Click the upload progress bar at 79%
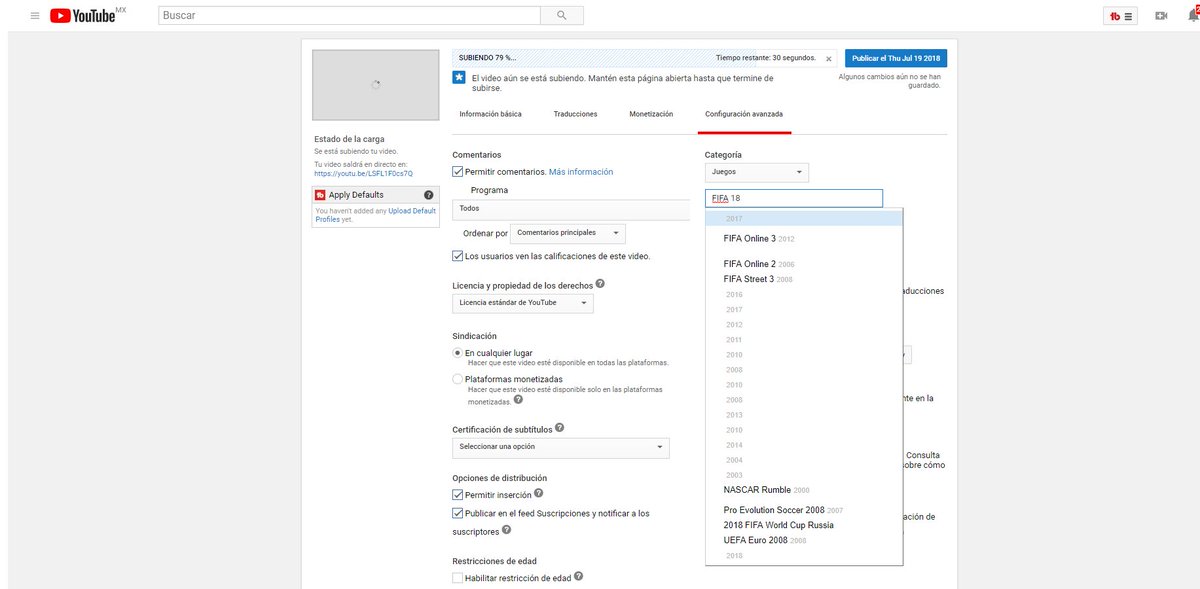This screenshot has width=1200, height=589. click(x=645, y=58)
